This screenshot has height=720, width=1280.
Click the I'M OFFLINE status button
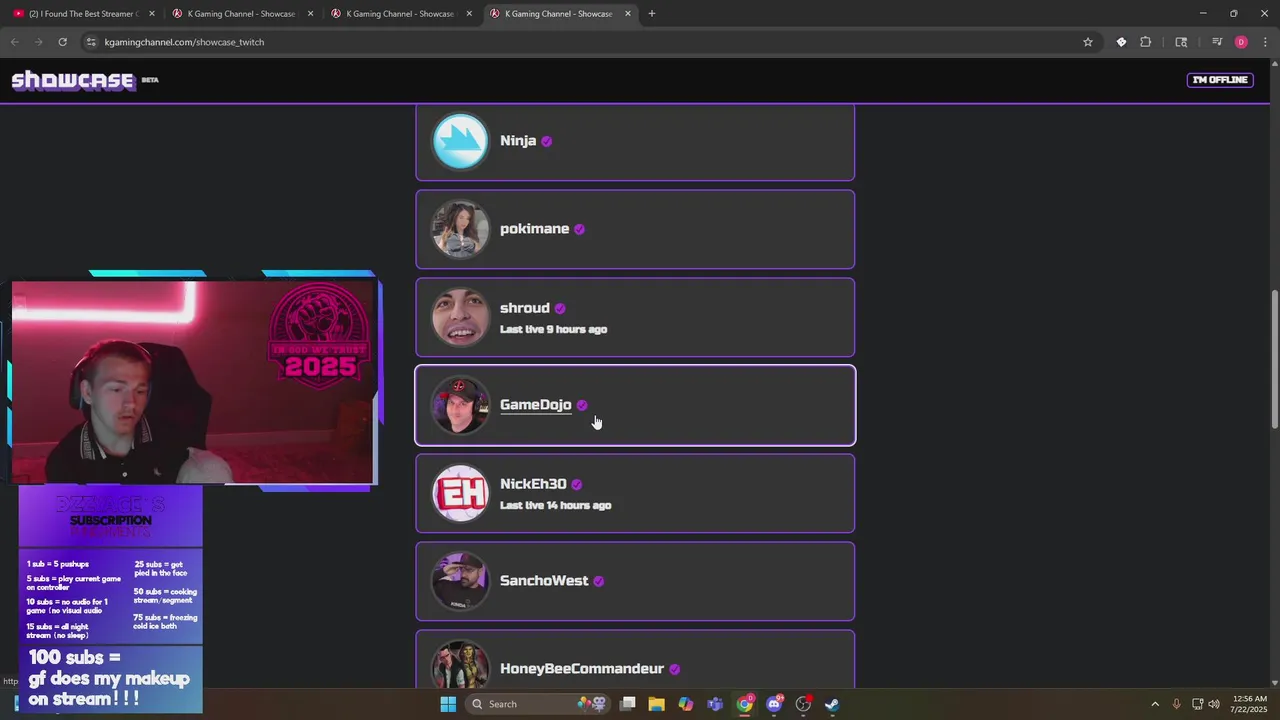[1219, 80]
